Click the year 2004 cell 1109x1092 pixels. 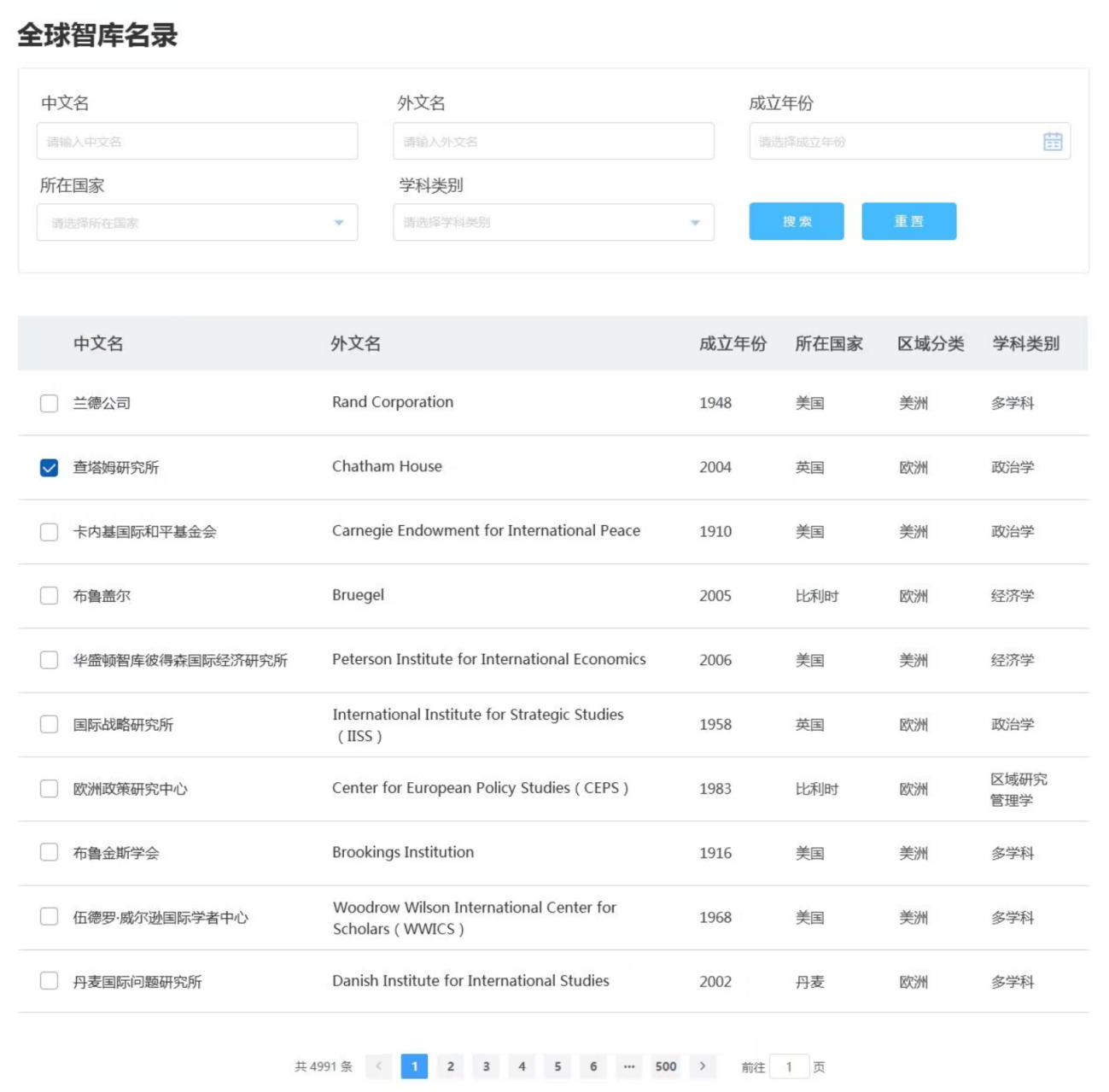point(715,467)
